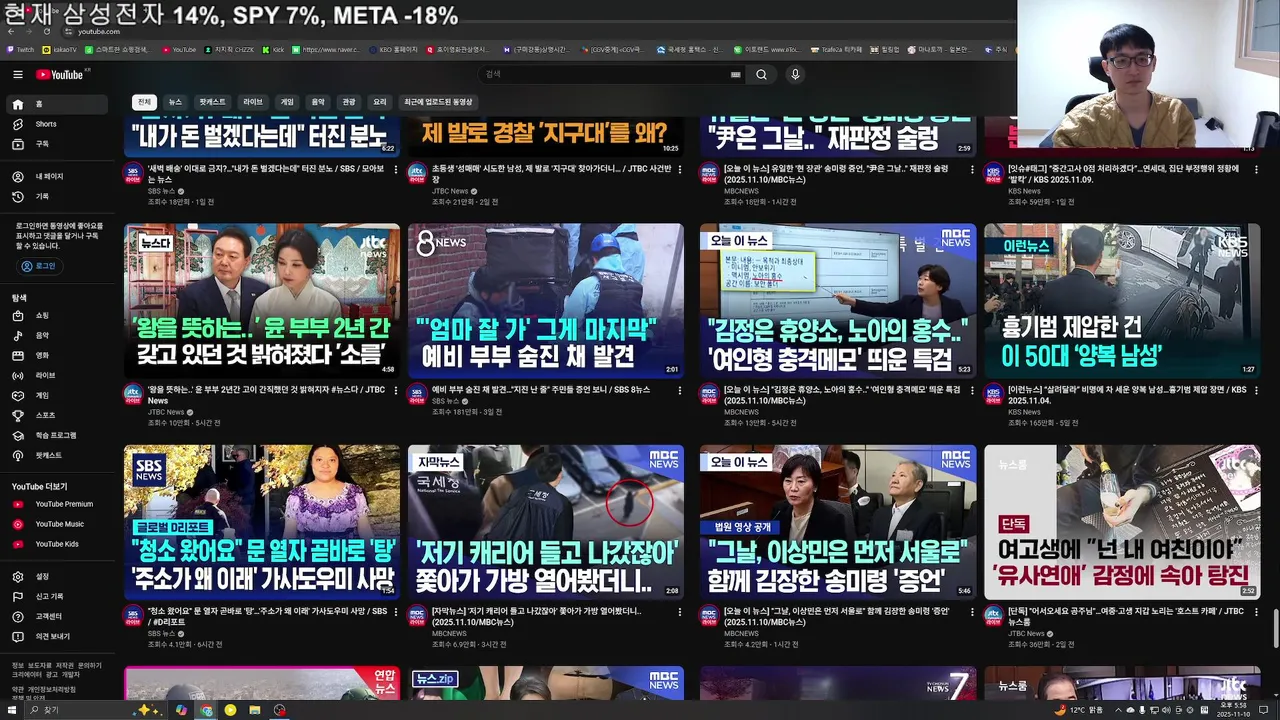Select the 요리 filter chip
Image resolution: width=1280 pixels, height=720 pixels.
[x=380, y=102]
